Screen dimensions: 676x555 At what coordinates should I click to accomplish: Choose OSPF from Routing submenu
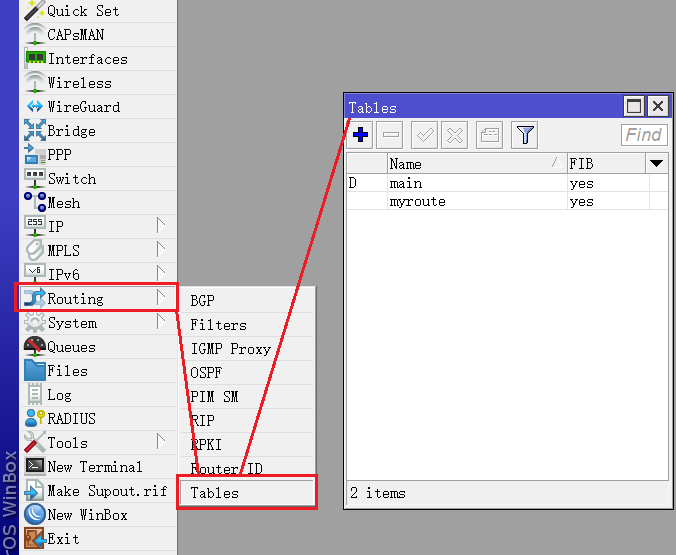[x=207, y=373]
